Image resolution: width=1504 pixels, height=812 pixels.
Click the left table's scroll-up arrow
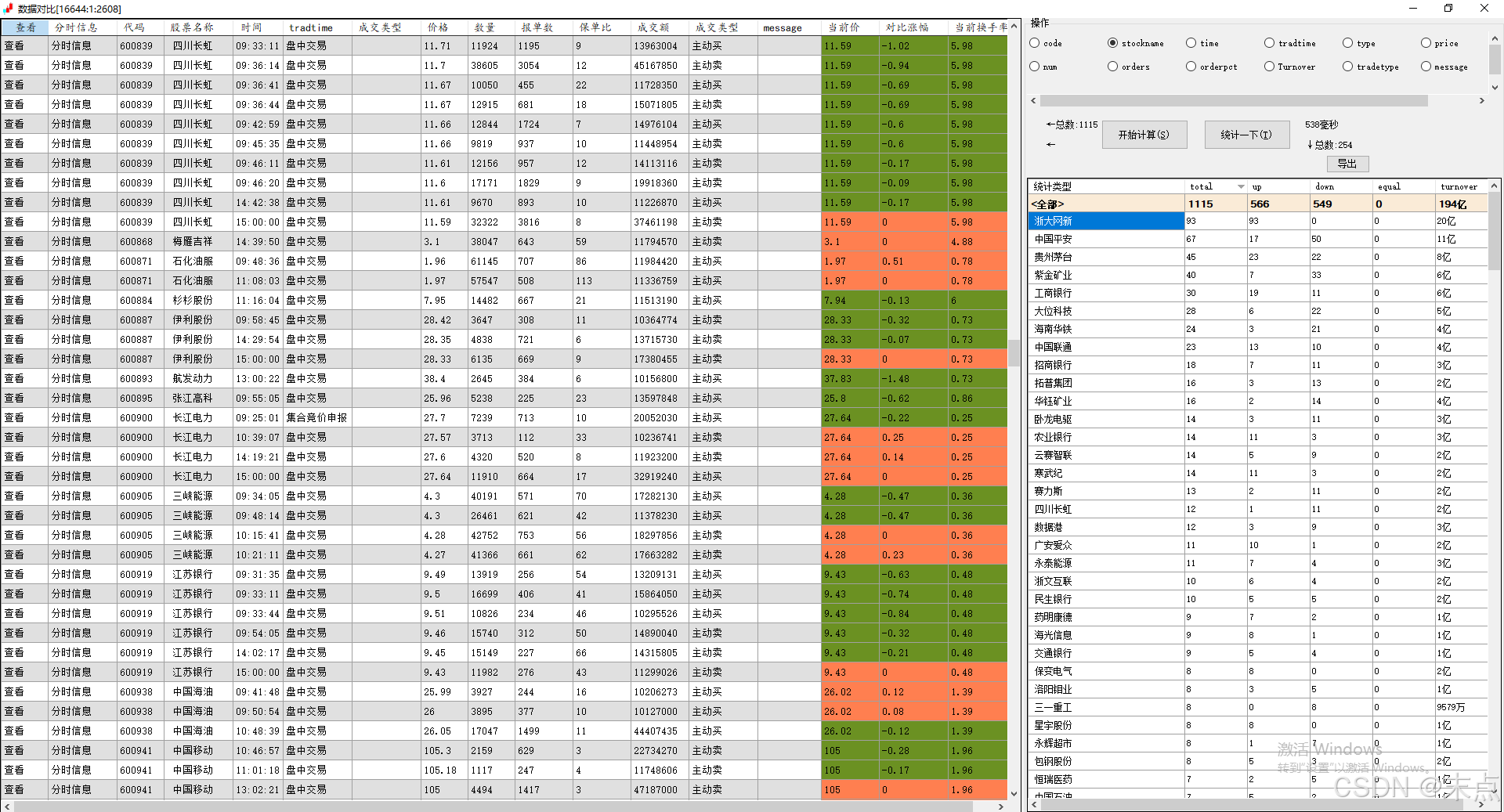[x=1014, y=26]
